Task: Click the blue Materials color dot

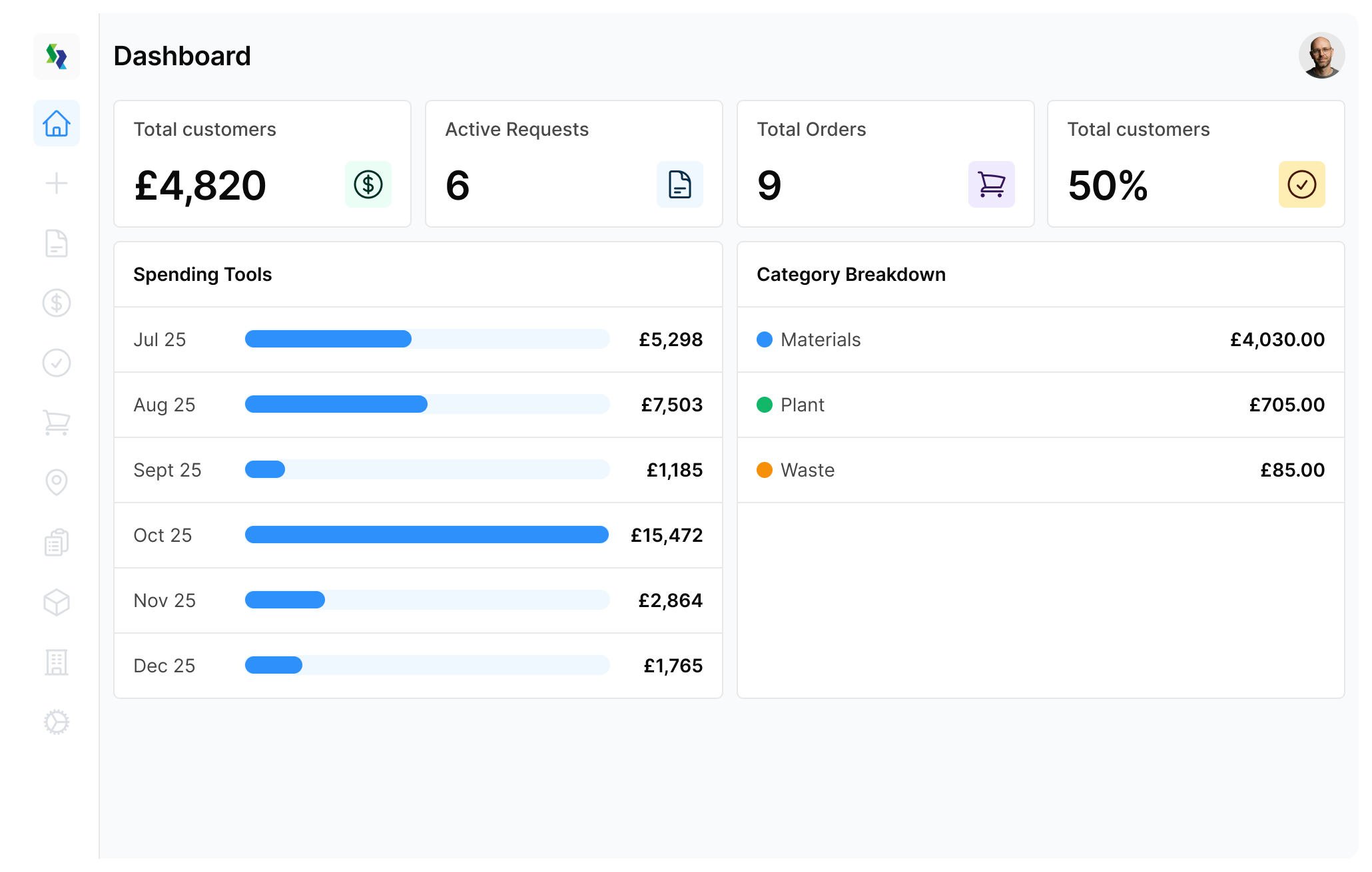Action: point(765,339)
